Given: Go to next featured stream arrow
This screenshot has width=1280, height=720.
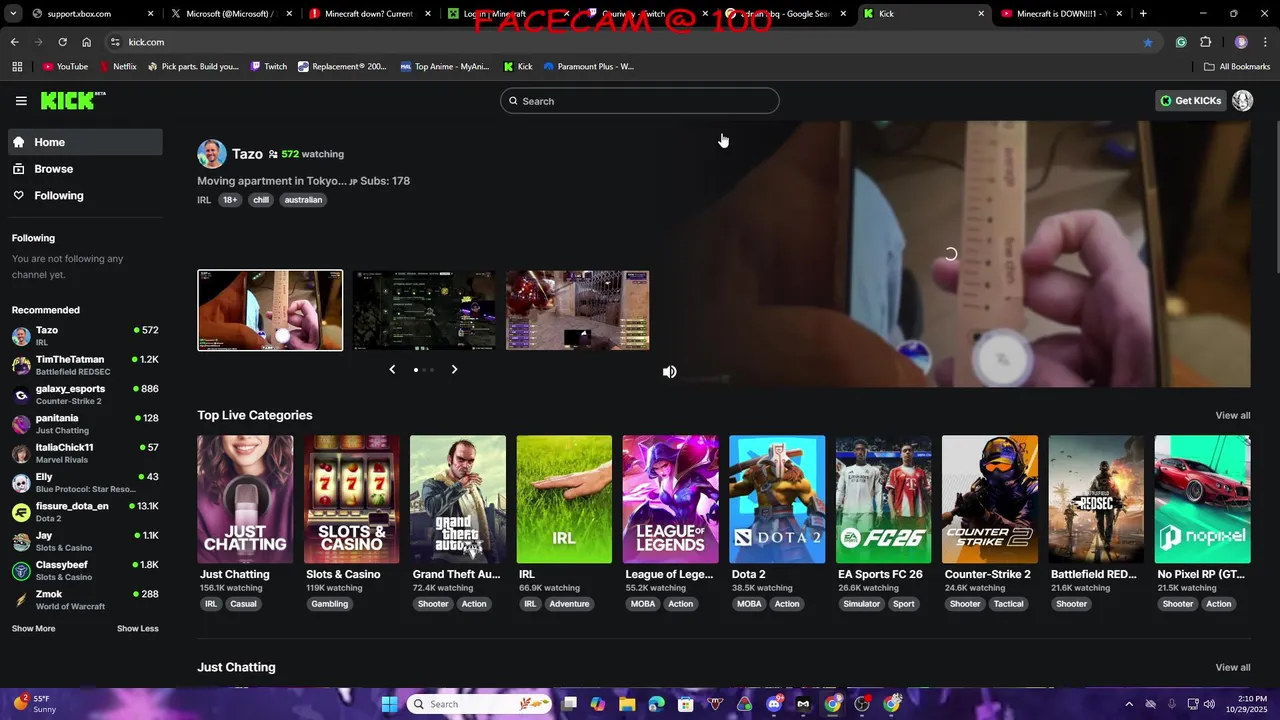Looking at the screenshot, I should coord(454,369).
